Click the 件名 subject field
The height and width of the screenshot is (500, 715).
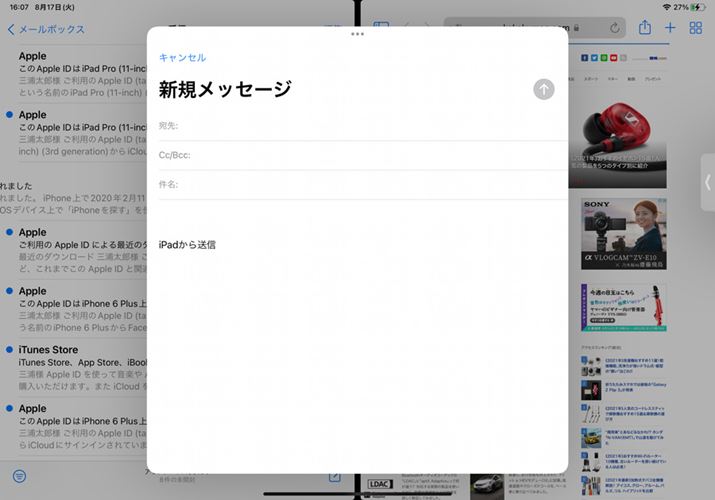click(360, 185)
